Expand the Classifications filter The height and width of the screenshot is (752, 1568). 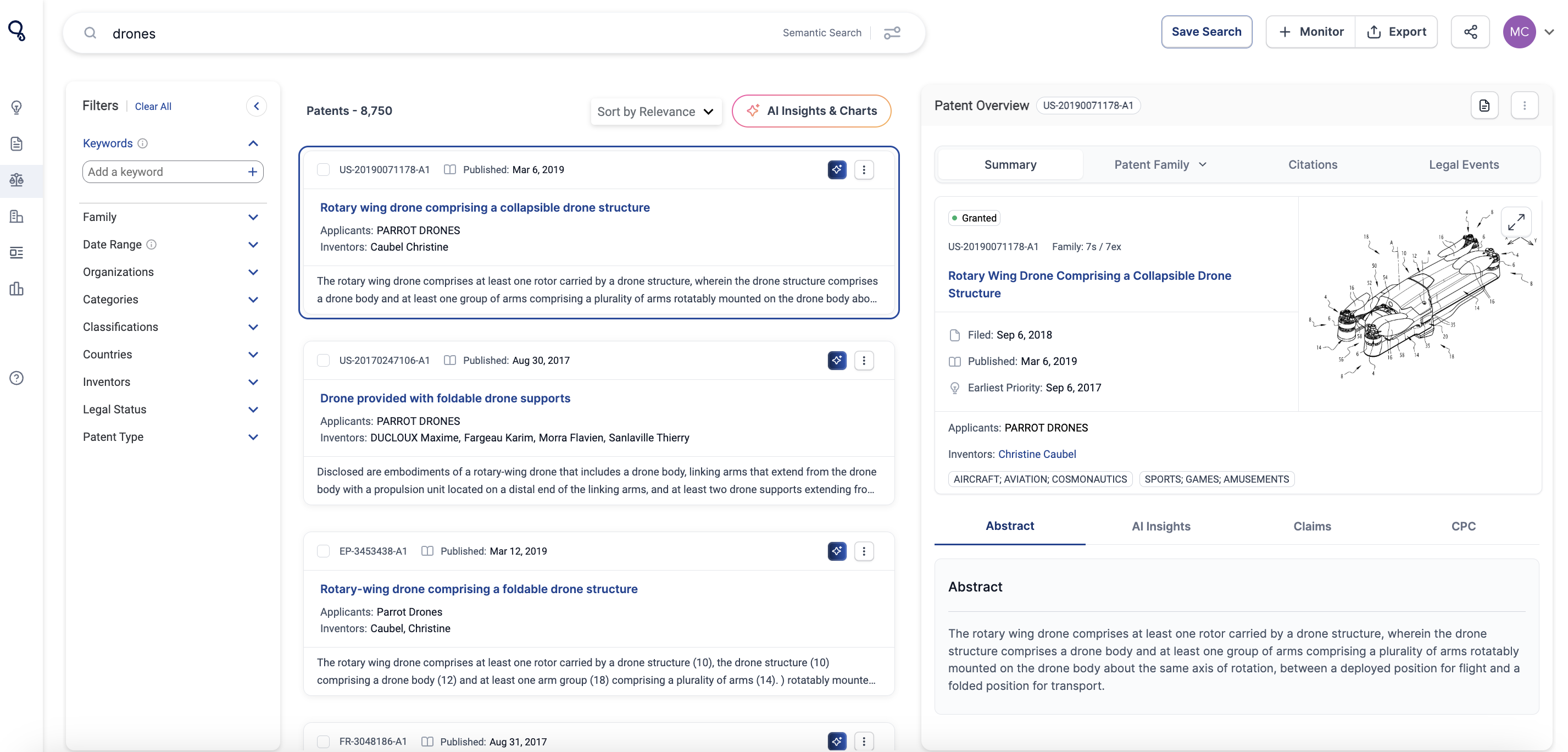click(253, 327)
